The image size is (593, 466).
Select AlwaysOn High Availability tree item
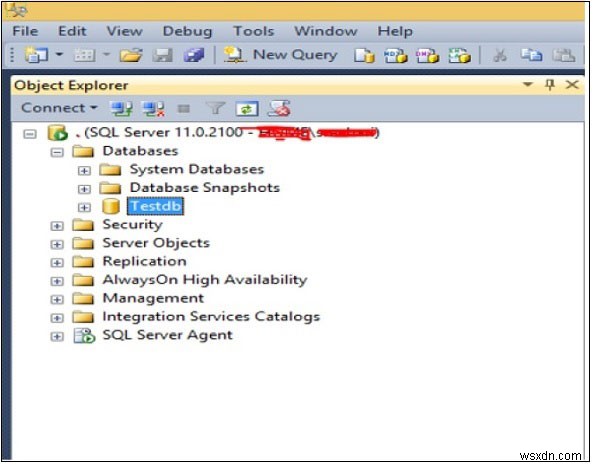click(205, 280)
